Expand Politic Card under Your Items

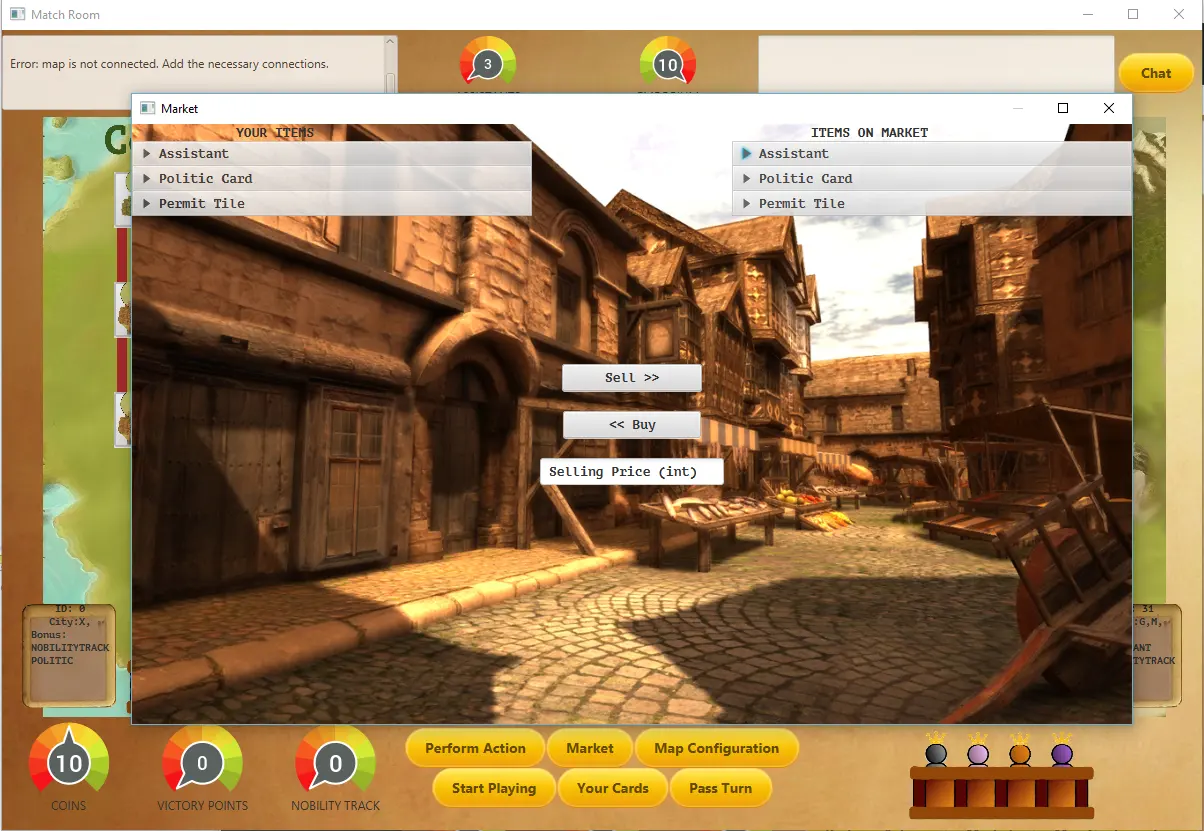pyautogui.click(x=147, y=179)
